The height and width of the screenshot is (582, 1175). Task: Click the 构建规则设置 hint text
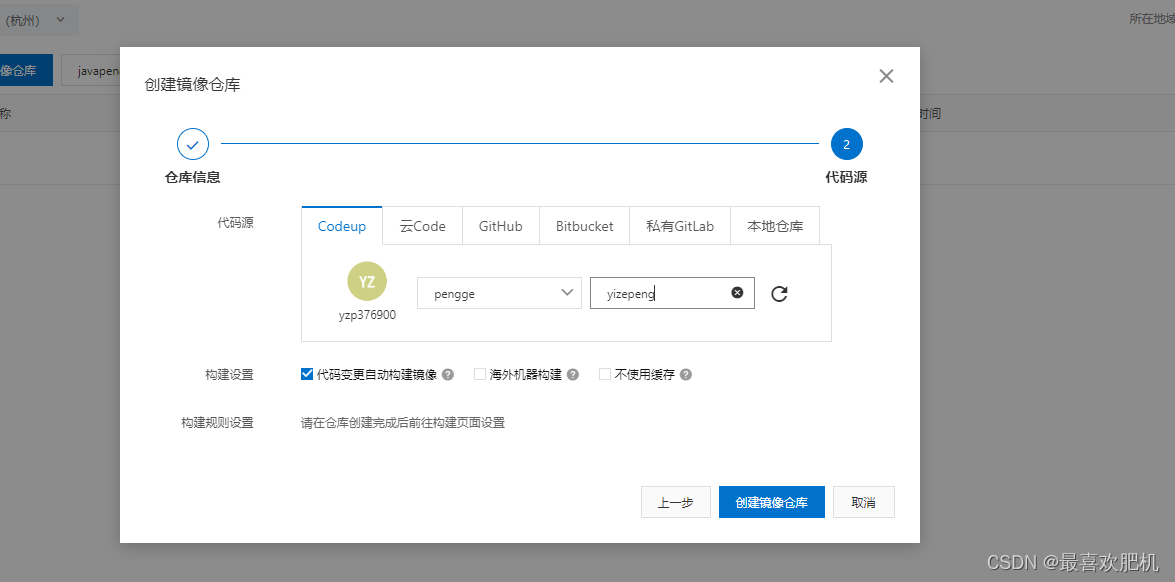click(403, 422)
